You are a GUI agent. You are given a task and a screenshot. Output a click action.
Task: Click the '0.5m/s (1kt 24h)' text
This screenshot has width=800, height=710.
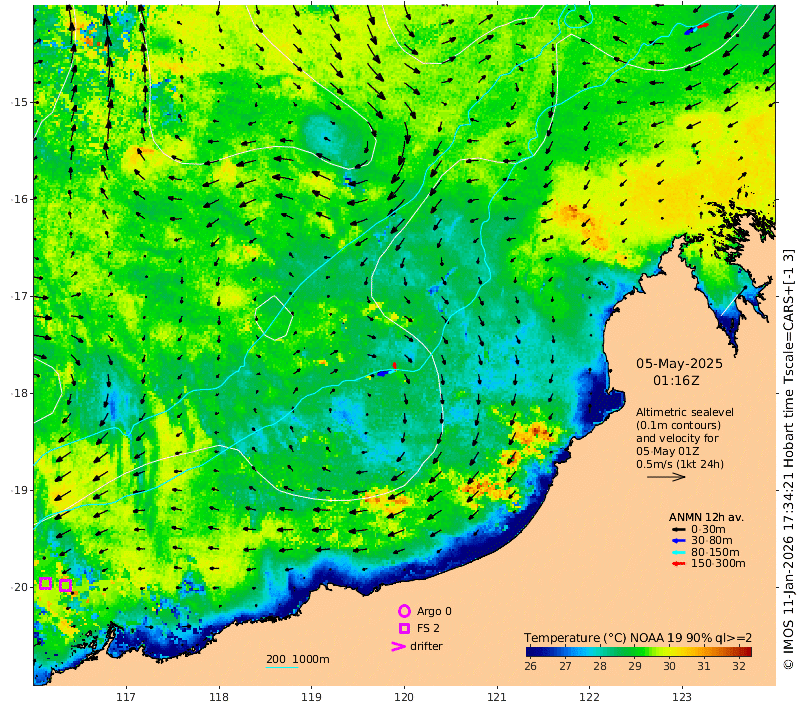680,464
